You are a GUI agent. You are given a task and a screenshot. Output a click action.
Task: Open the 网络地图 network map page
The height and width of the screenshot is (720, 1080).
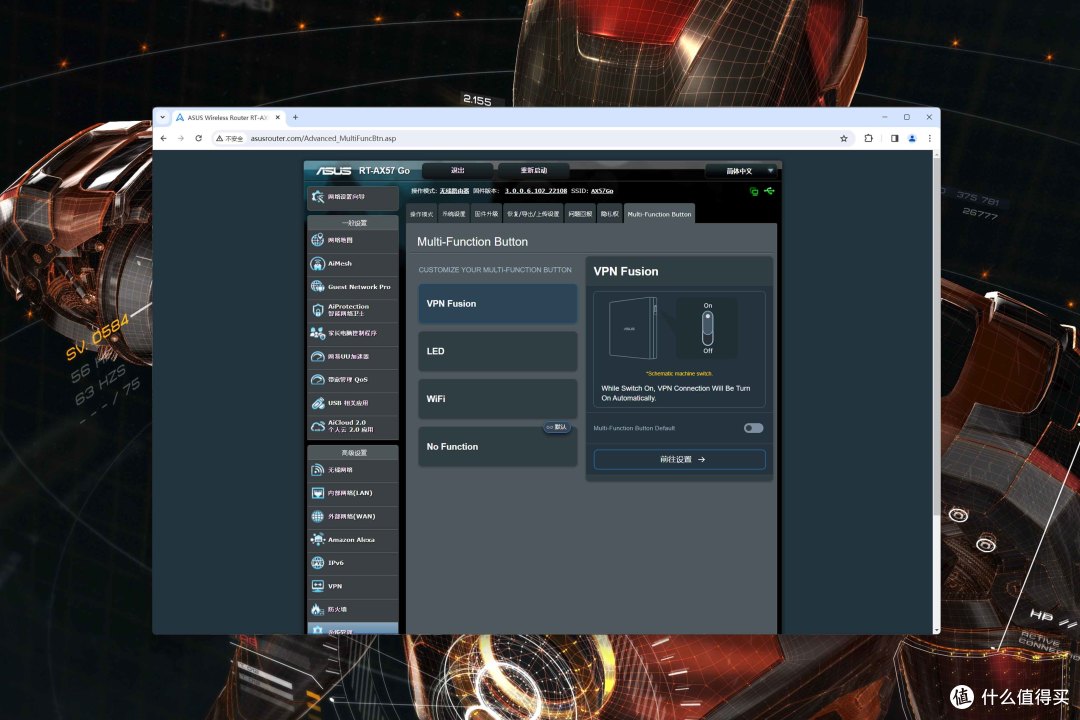(x=353, y=240)
